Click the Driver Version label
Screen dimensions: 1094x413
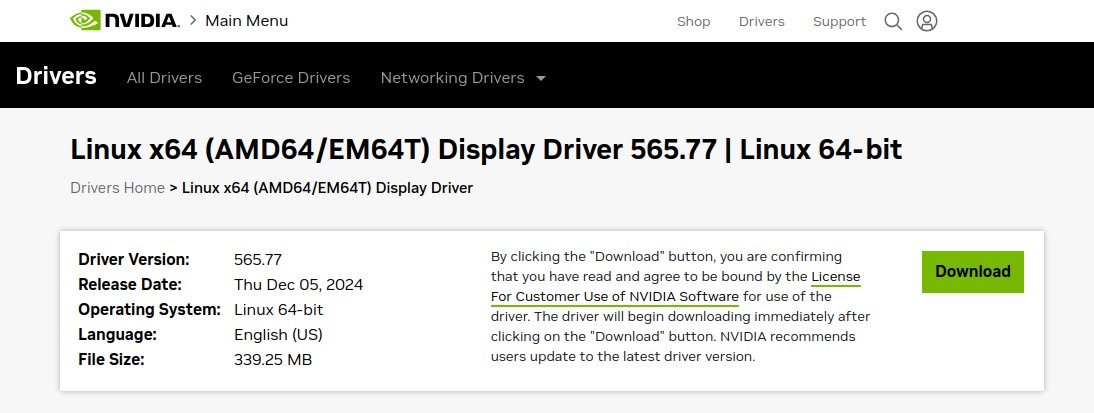134,260
